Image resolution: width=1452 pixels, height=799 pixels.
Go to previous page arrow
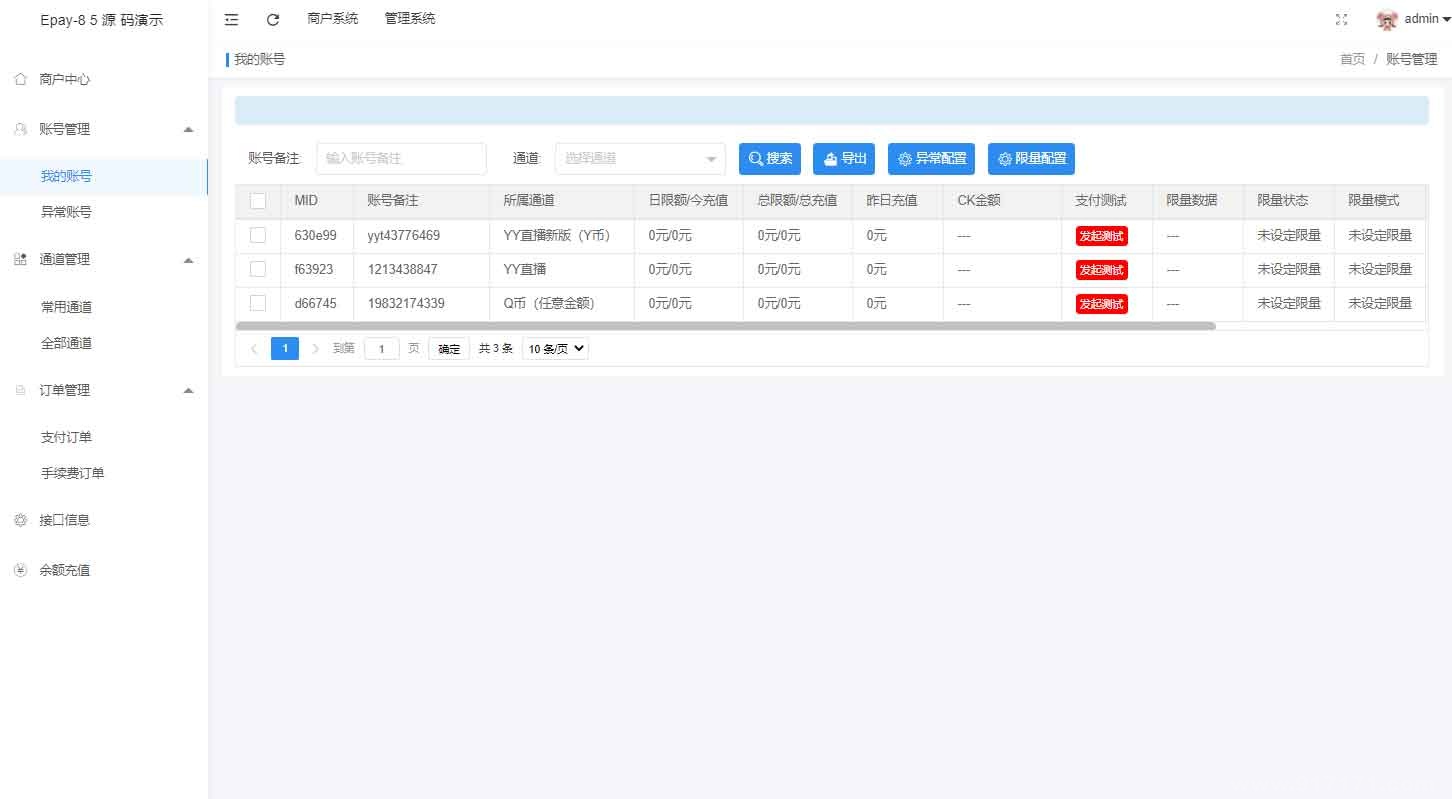click(254, 348)
